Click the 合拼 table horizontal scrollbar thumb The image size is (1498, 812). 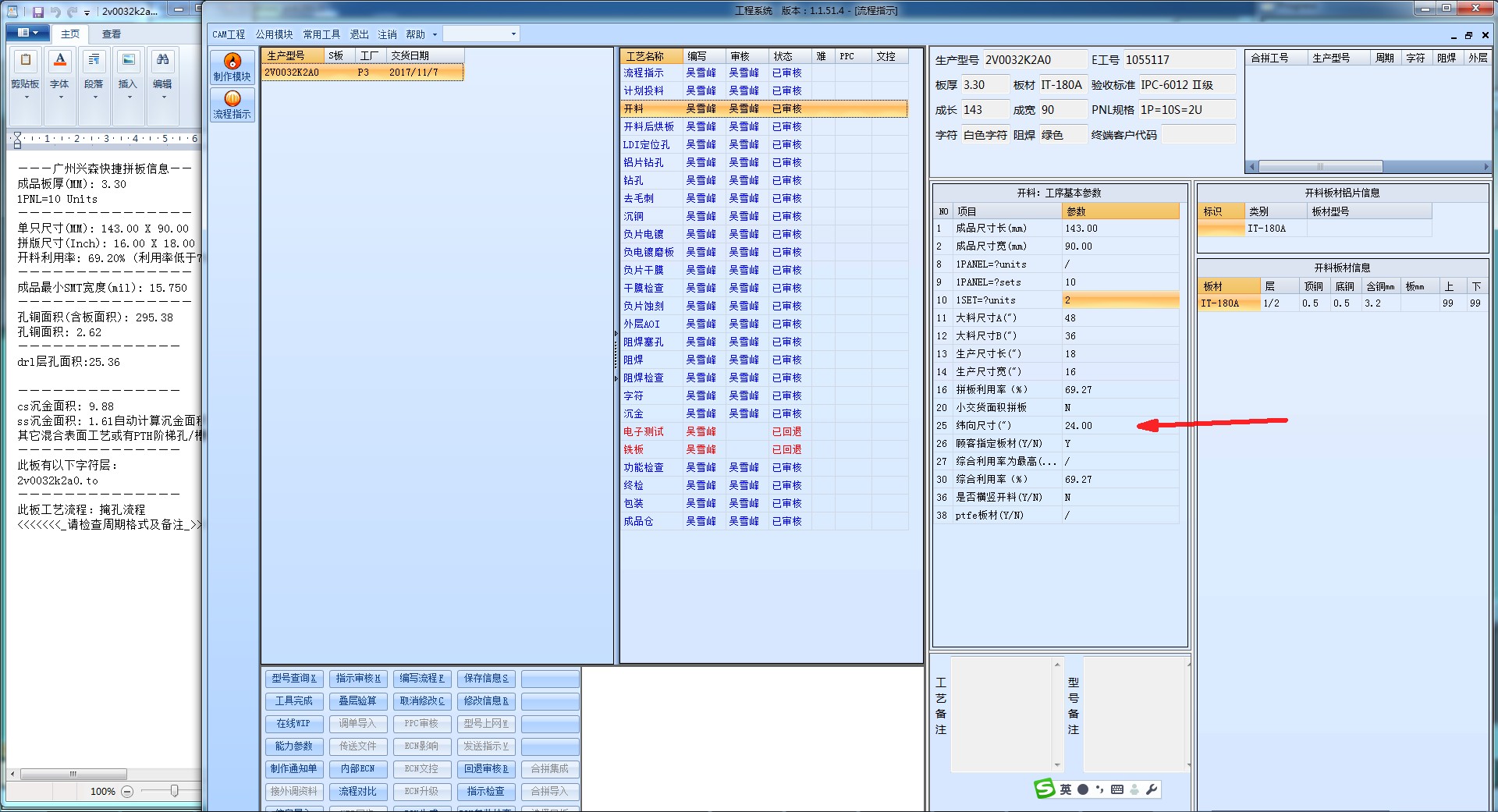pos(1320,167)
